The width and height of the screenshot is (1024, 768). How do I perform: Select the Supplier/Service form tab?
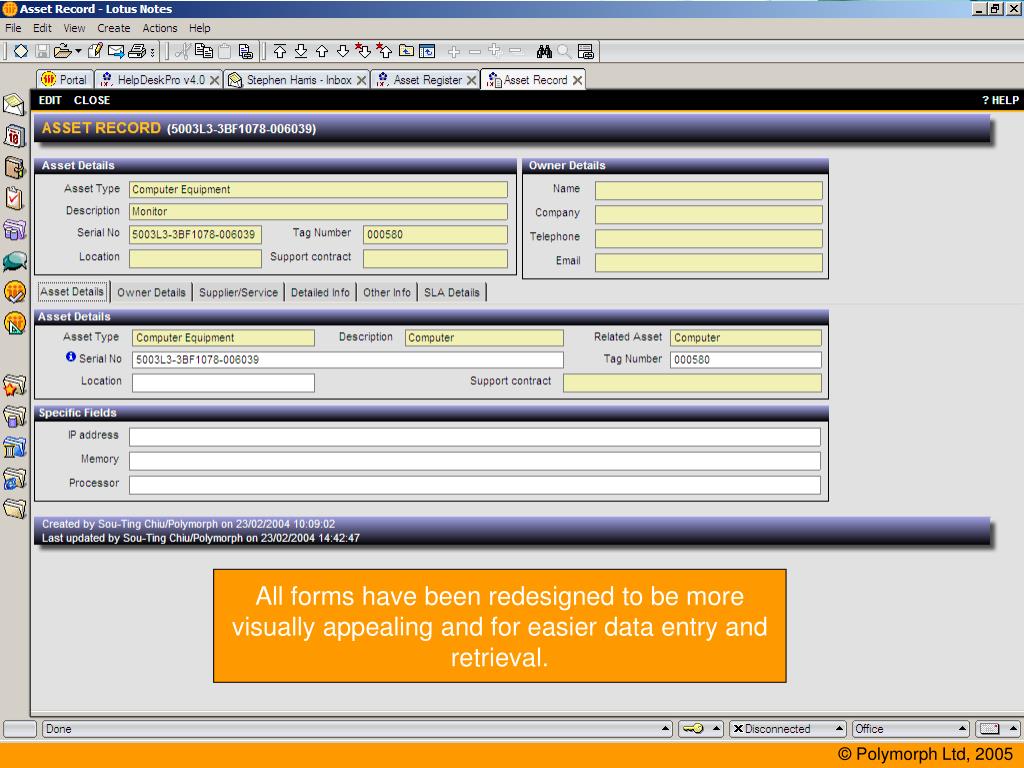tap(238, 293)
